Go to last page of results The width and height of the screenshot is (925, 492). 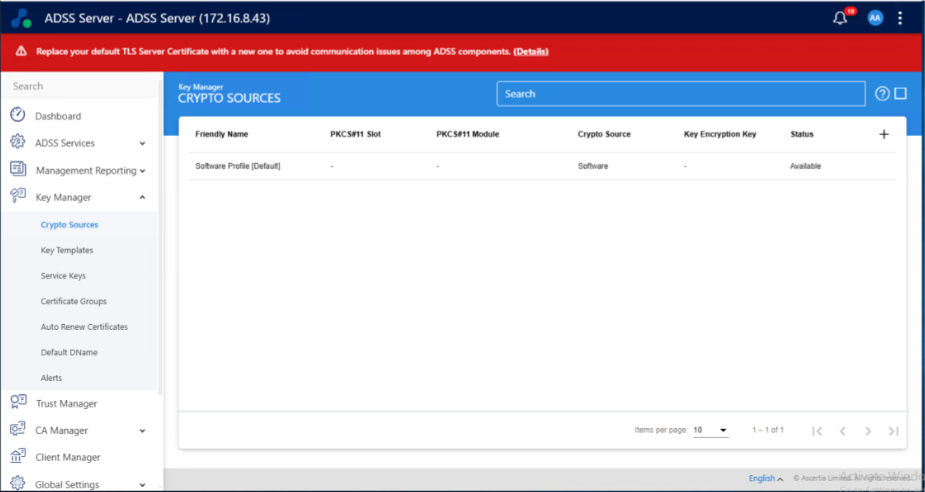click(x=893, y=431)
